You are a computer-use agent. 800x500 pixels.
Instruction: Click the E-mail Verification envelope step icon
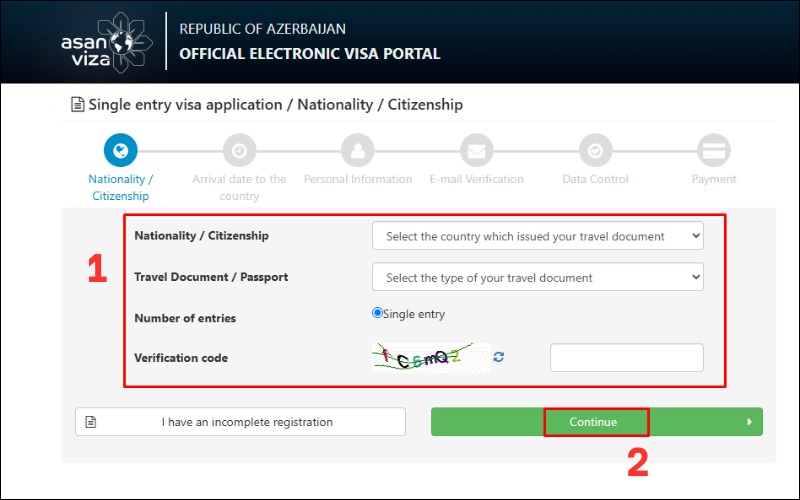pos(476,152)
